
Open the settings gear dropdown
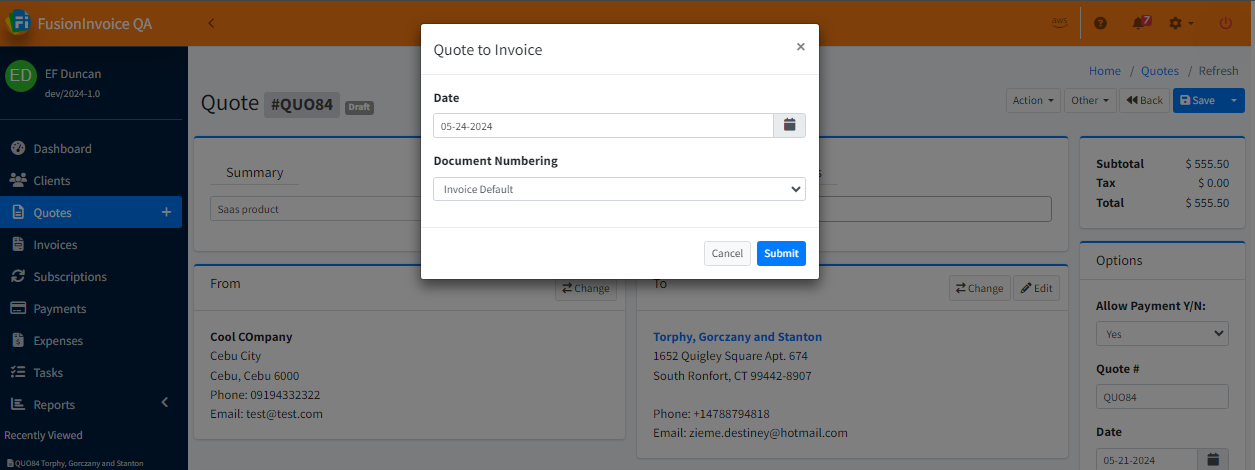[x=1181, y=22]
